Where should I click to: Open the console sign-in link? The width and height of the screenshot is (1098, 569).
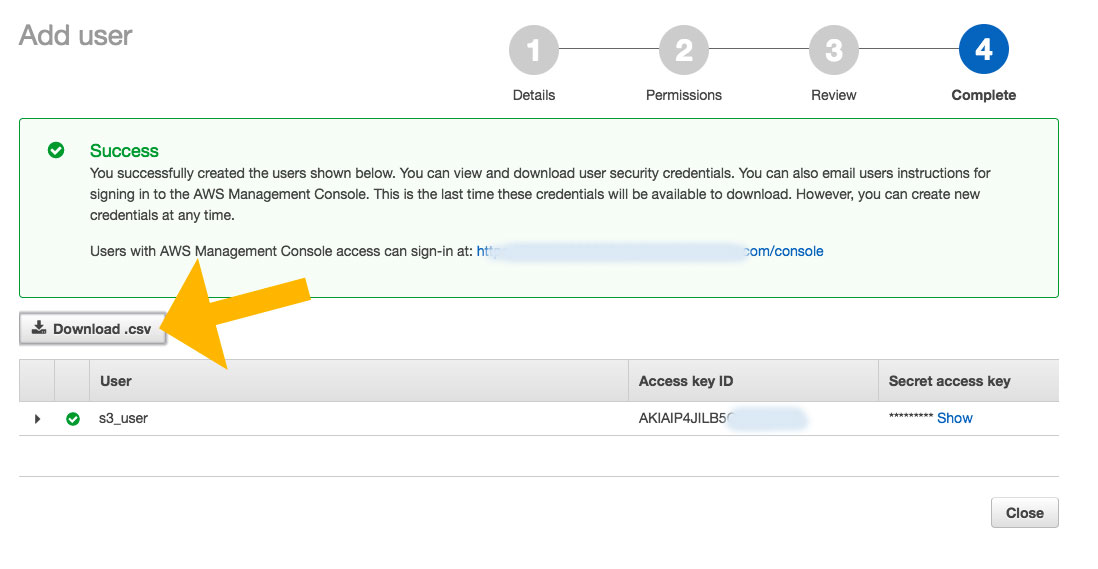point(650,251)
